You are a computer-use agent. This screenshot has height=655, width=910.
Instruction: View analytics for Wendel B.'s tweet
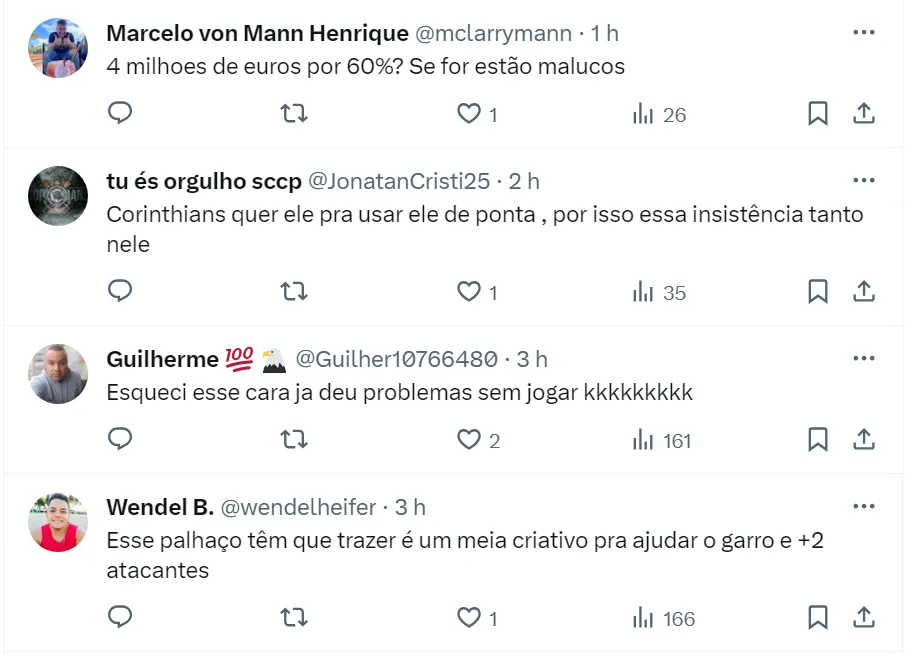[664, 618]
